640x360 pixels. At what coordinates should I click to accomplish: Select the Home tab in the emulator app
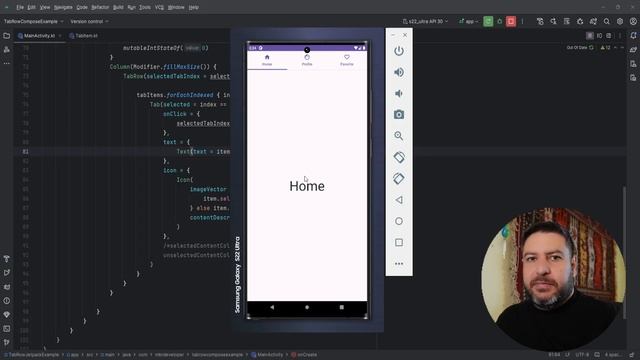coord(267,60)
